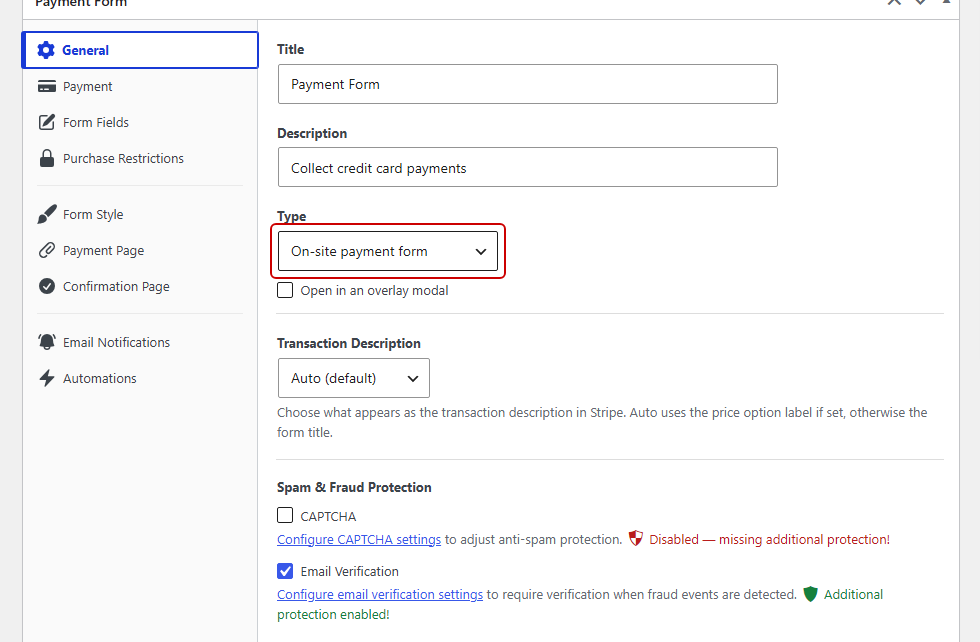Click the Purchase Restrictions lock icon

click(x=47, y=158)
